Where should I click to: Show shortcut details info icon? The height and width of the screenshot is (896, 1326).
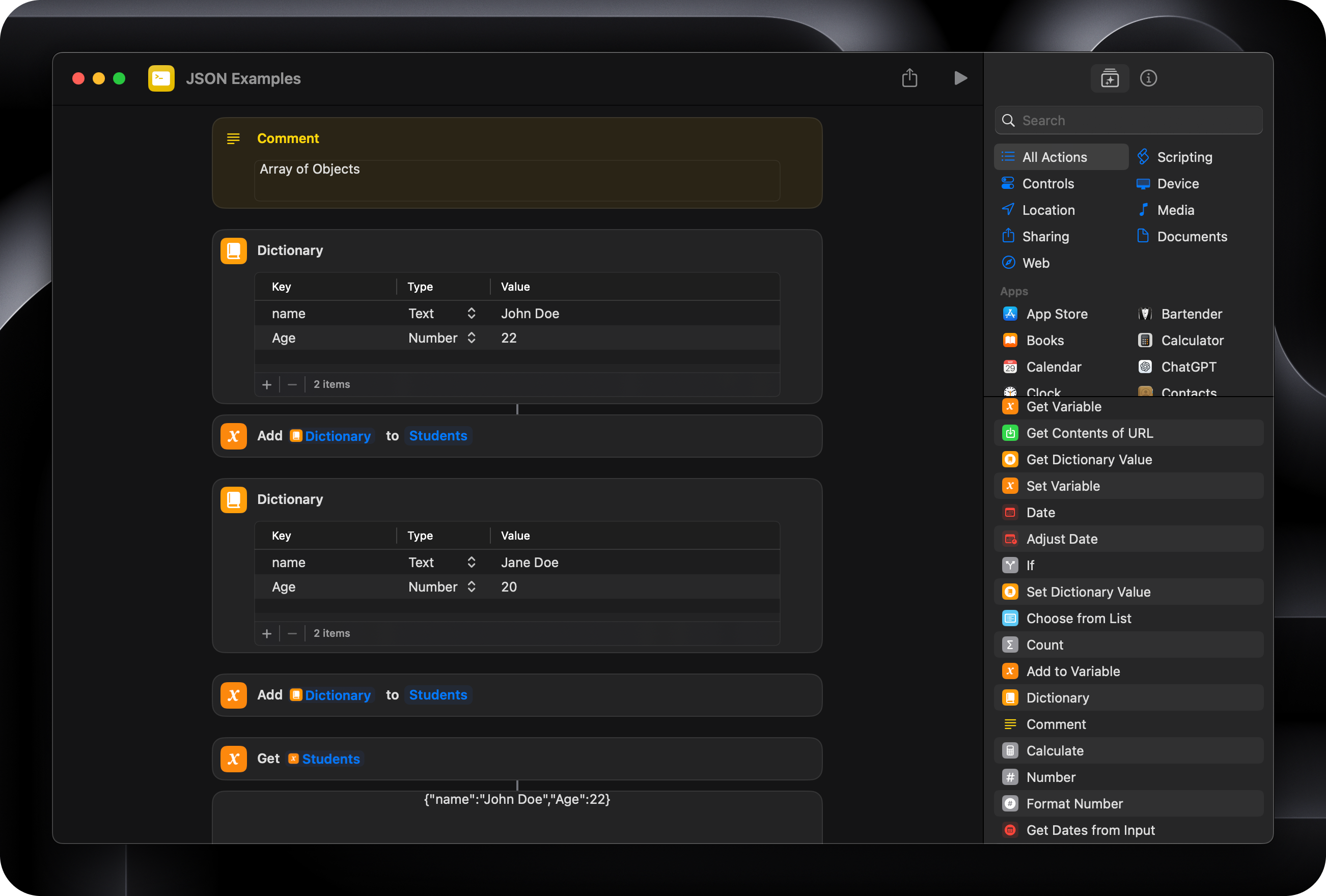point(1148,78)
